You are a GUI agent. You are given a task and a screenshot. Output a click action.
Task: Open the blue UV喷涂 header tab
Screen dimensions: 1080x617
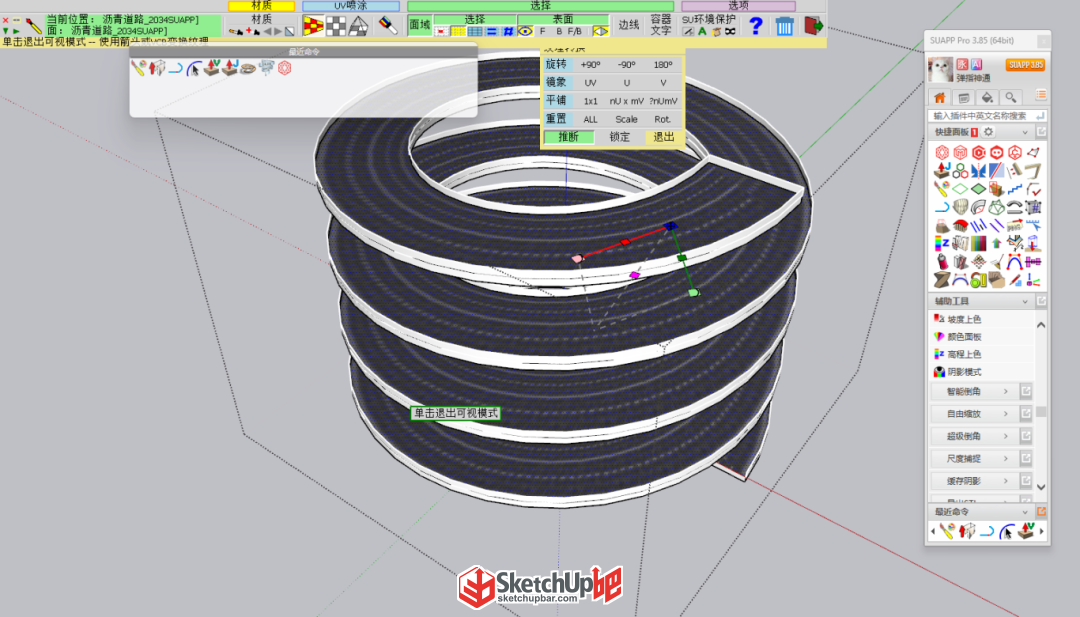[x=351, y=6]
